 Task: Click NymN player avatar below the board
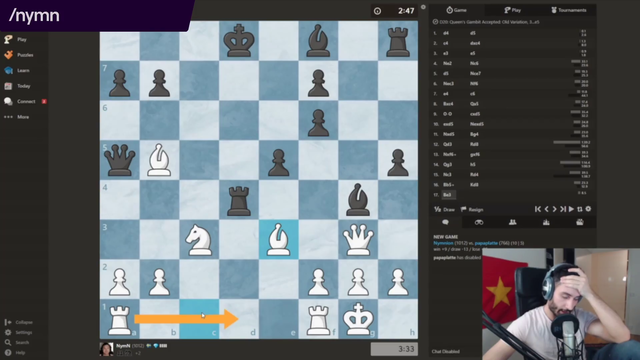point(107,349)
